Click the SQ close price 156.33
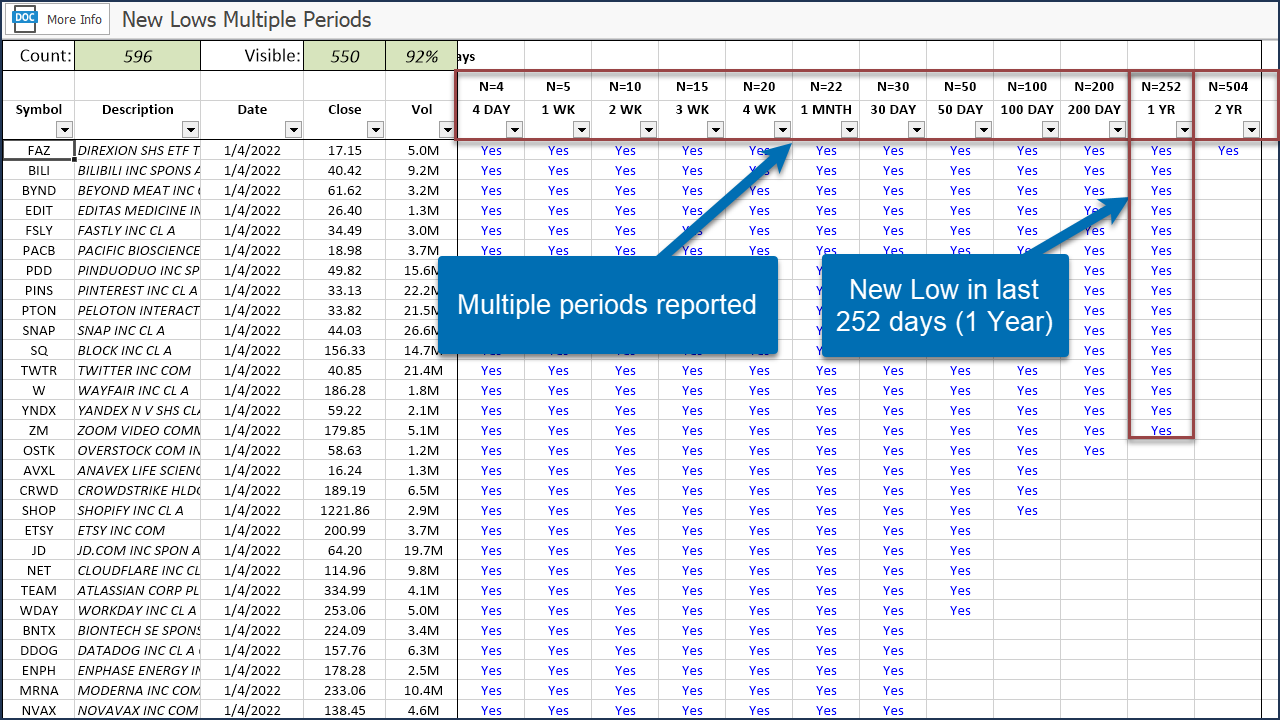Viewport: 1280px width, 720px height. [x=345, y=350]
